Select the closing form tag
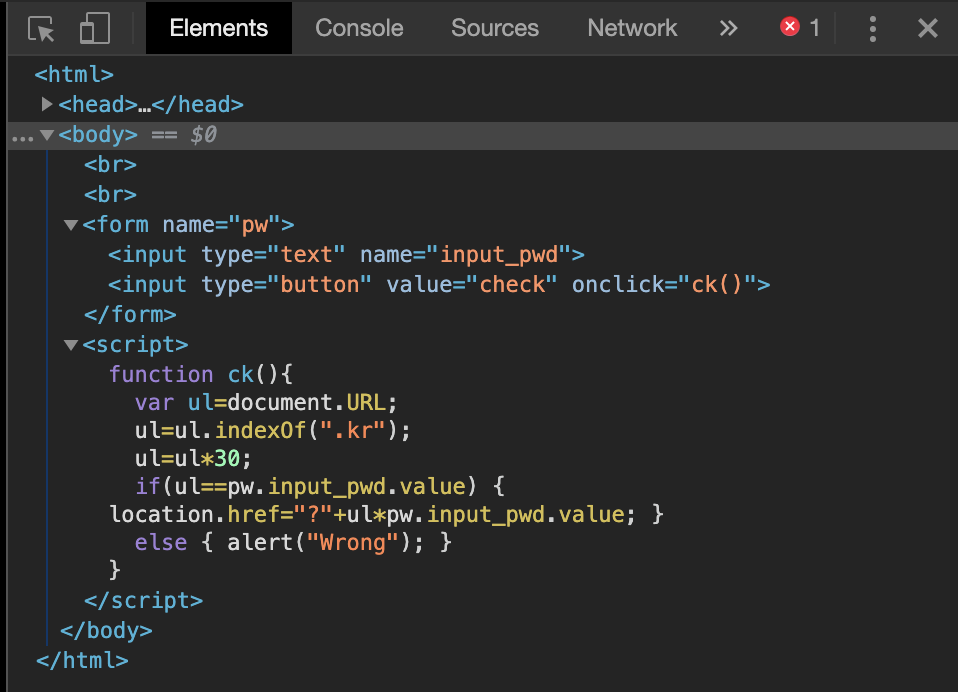Viewport: 958px width, 692px height. click(x=130, y=315)
